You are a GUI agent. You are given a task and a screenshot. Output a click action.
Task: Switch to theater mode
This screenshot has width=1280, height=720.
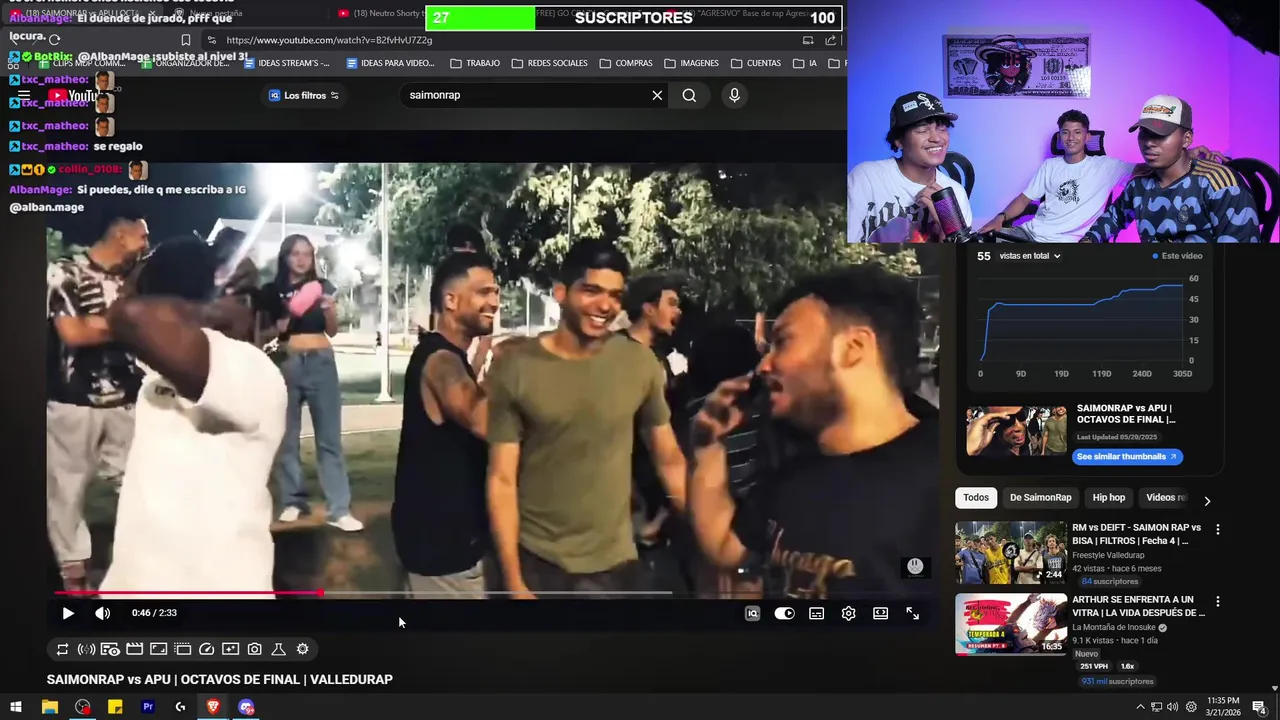(880, 614)
